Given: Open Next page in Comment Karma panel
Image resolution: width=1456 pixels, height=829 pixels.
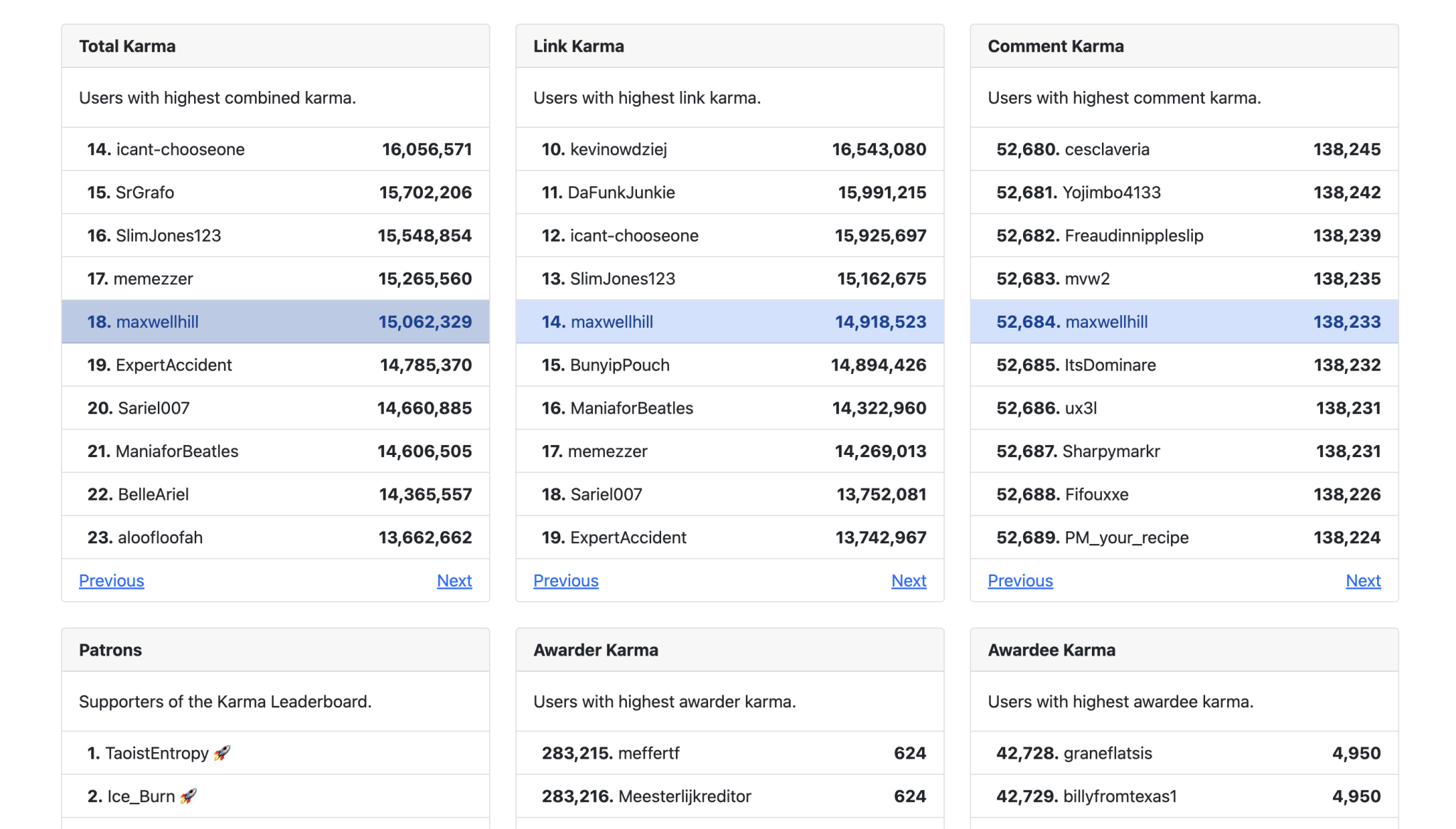Looking at the screenshot, I should click(1362, 581).
